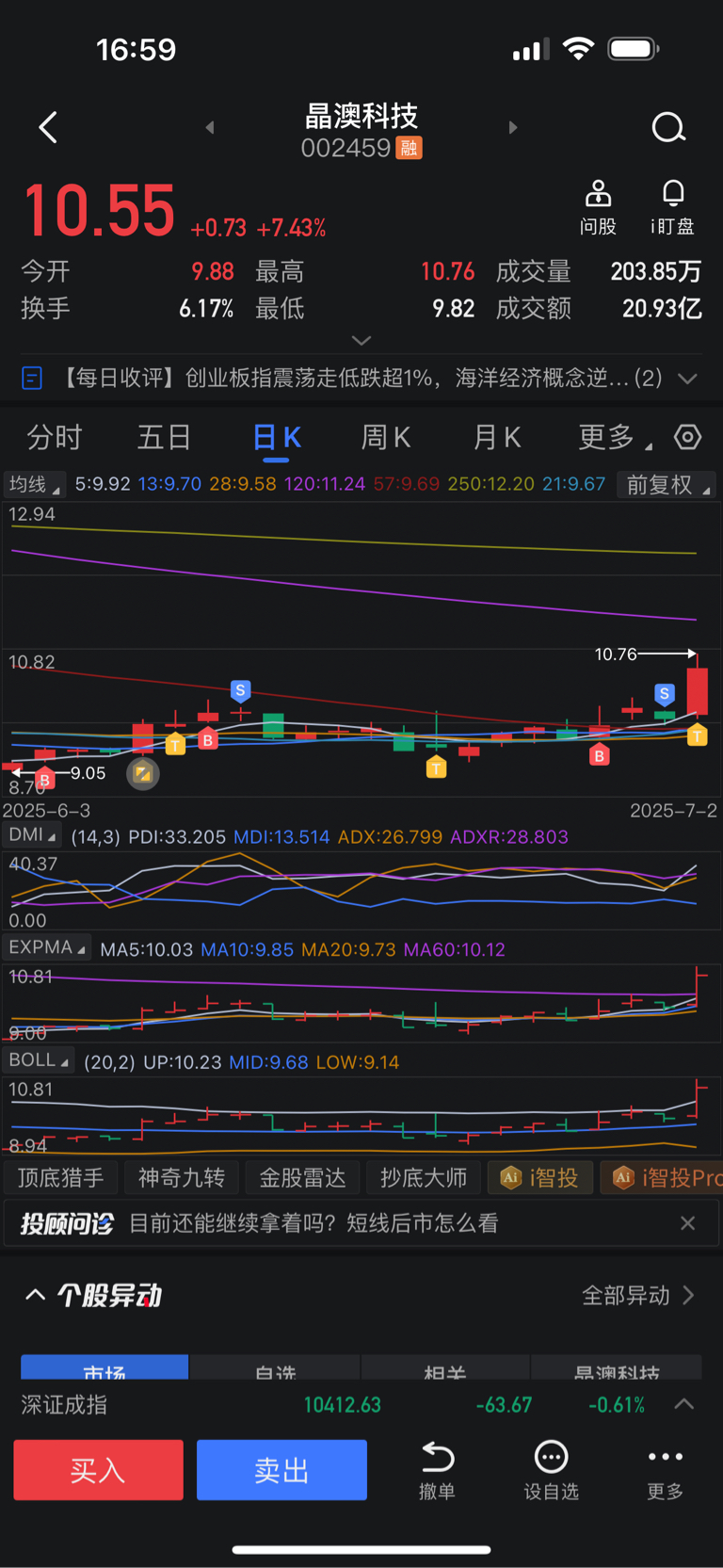This screenshot has height=1568, width=723.
Task: Tap the 成交额 value 20.93亿
Action: click(x=662, y=308)
